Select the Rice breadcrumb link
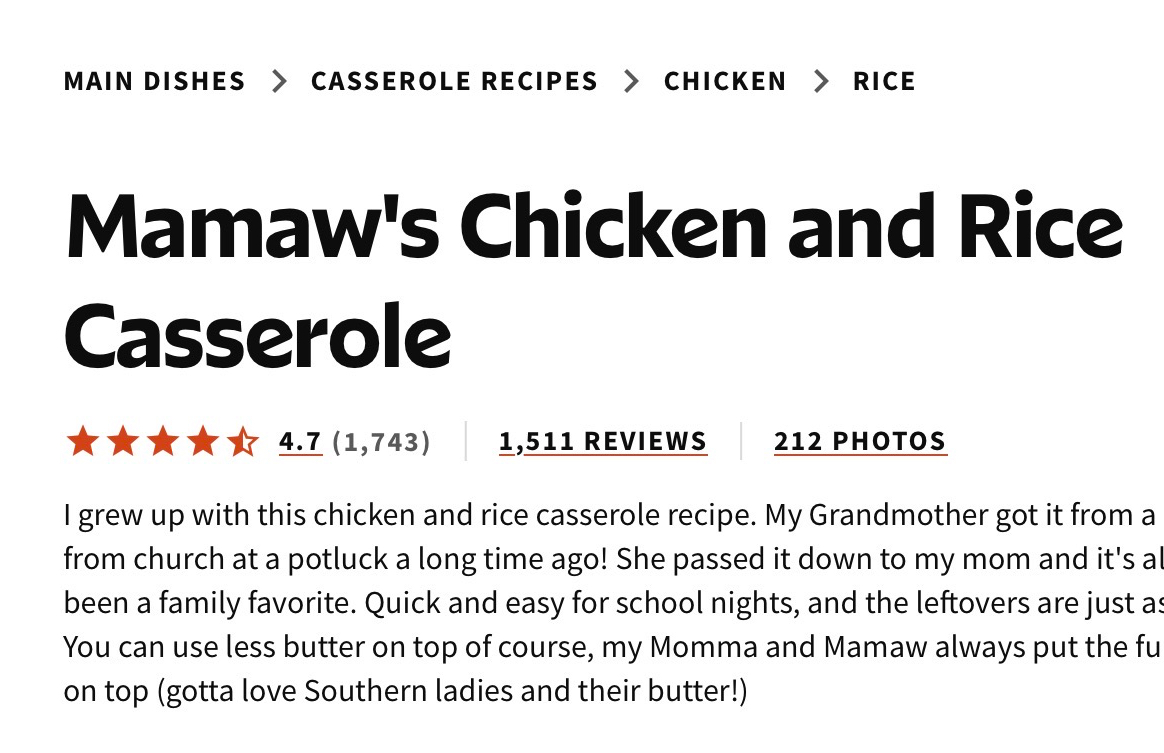 884,81
